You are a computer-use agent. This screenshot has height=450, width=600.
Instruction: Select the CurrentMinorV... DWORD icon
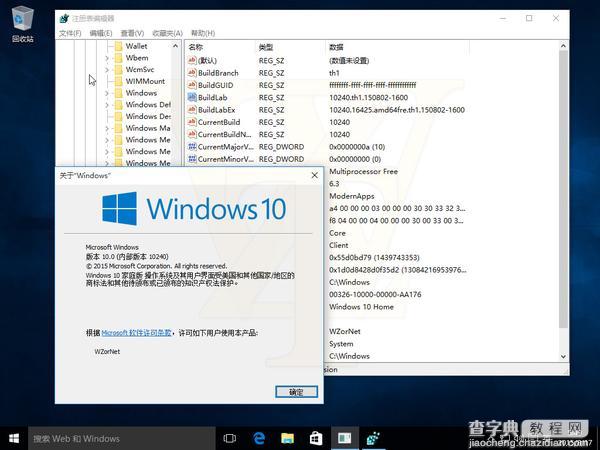(192, 158)
